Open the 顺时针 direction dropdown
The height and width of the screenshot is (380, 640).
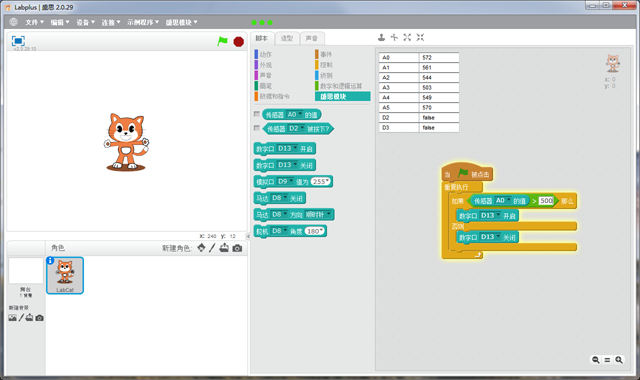[318, 214]
